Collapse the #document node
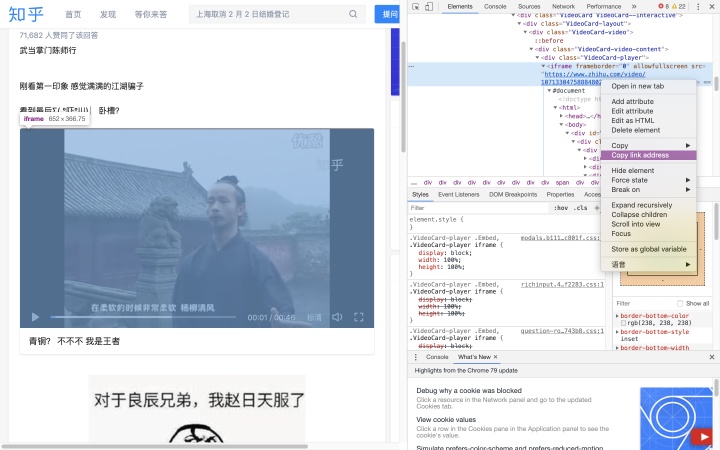720x450 pixels. click(549, 90)
